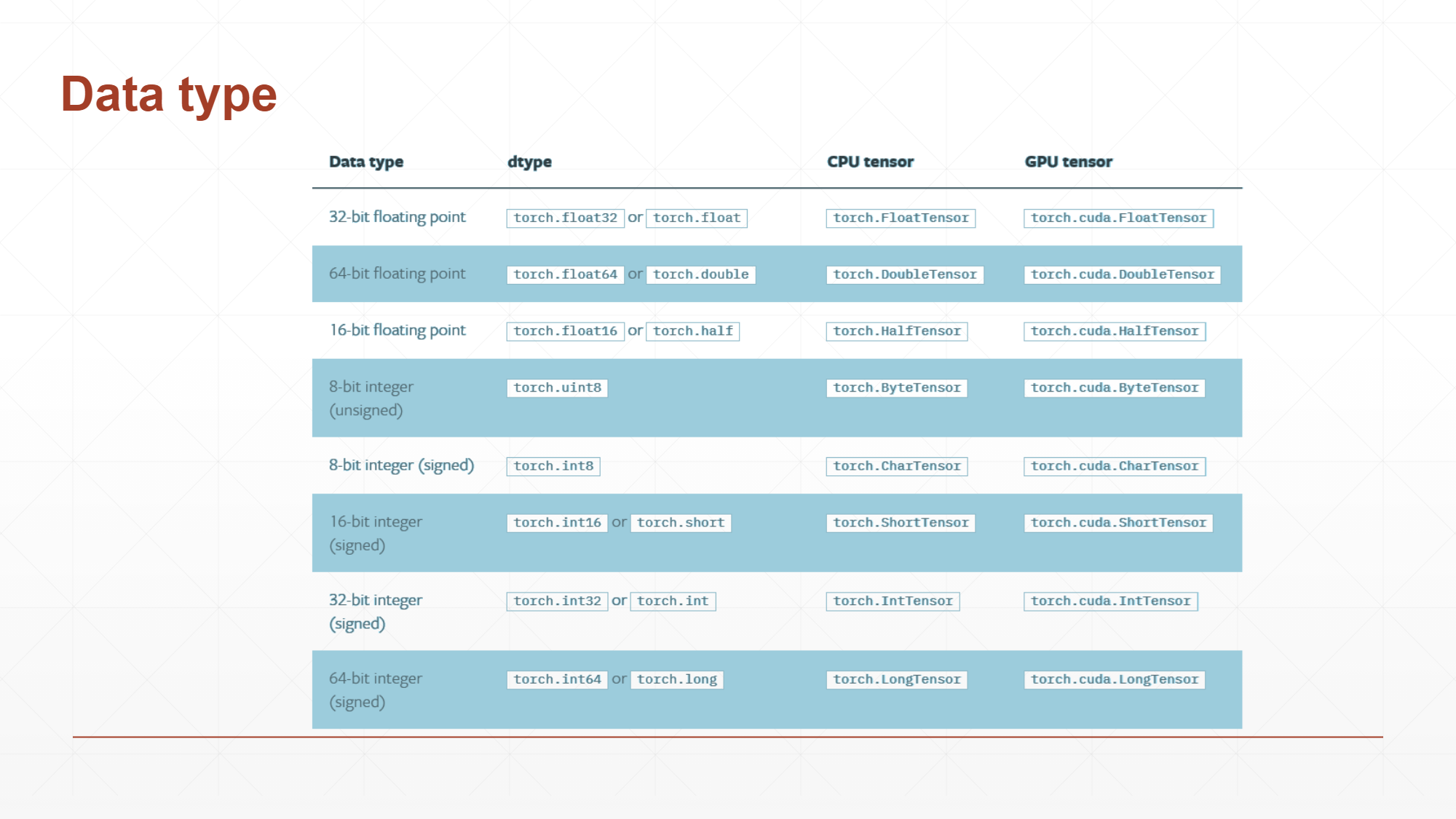Select the torch.long dtype label
1456x819 pixels.
[676, 679]
